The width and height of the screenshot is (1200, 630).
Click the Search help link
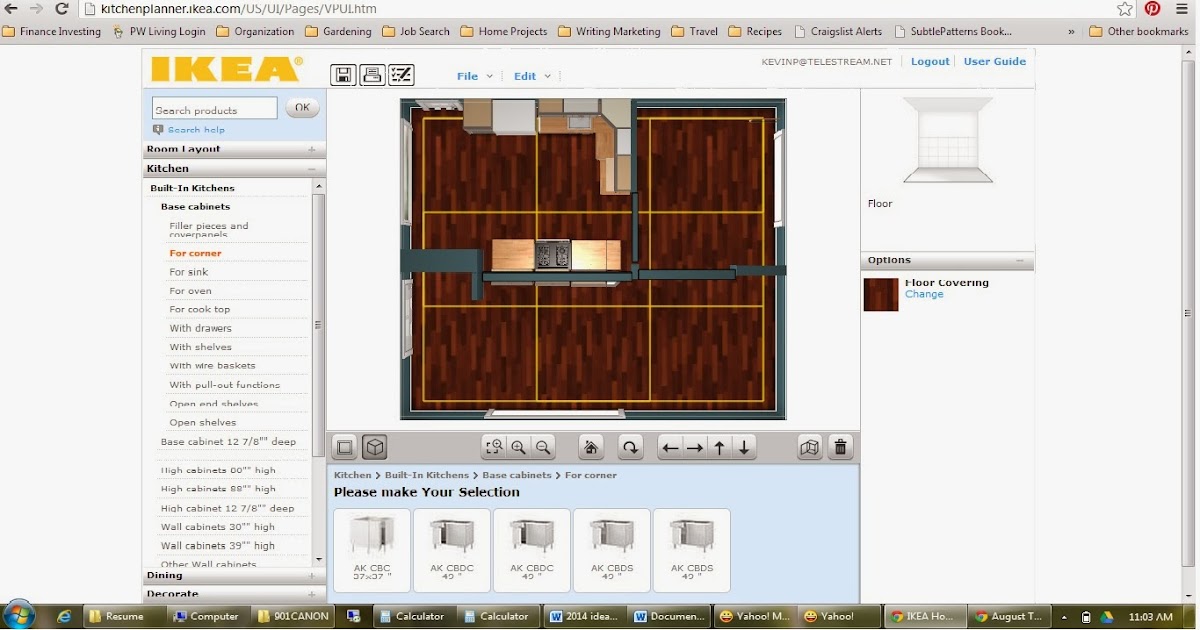[x=196, y=130]
